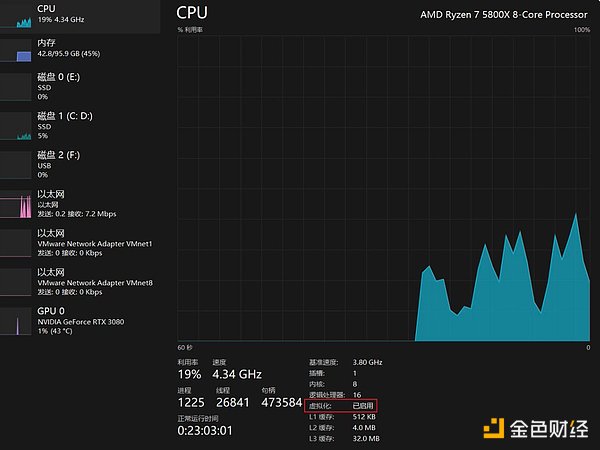
Task: Click the CPU mini graph thumbnail in sidebar
Action: pos(16,13)
